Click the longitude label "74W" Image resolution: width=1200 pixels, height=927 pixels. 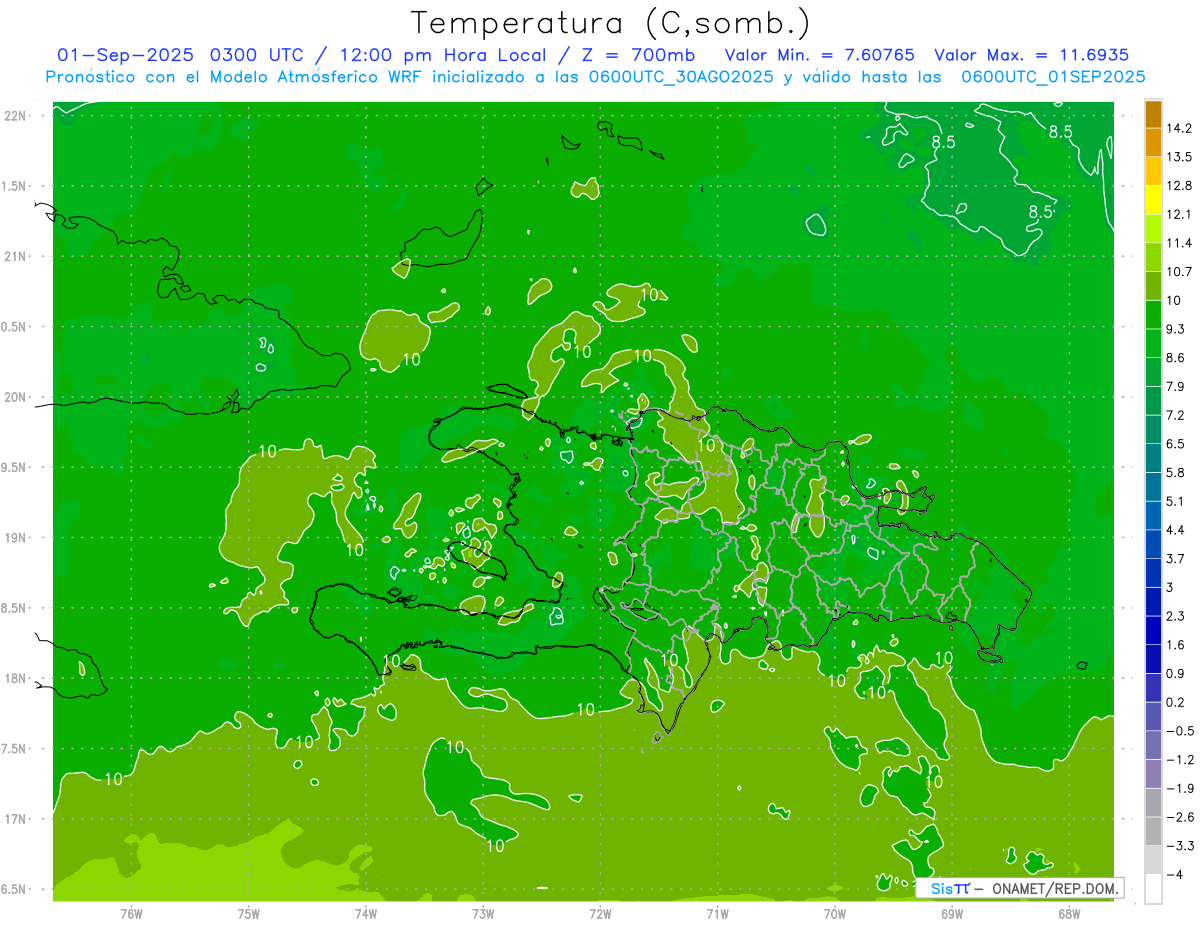365,914
